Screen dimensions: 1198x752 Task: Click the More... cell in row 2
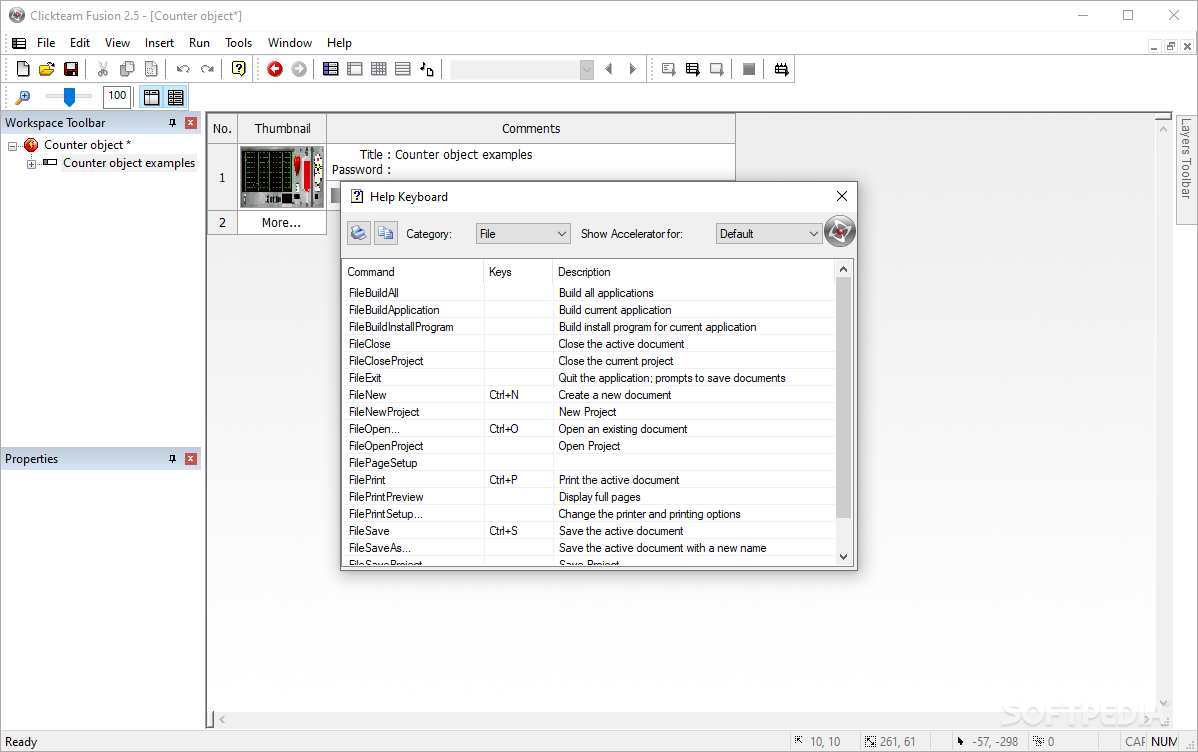[x=282, y=222]
